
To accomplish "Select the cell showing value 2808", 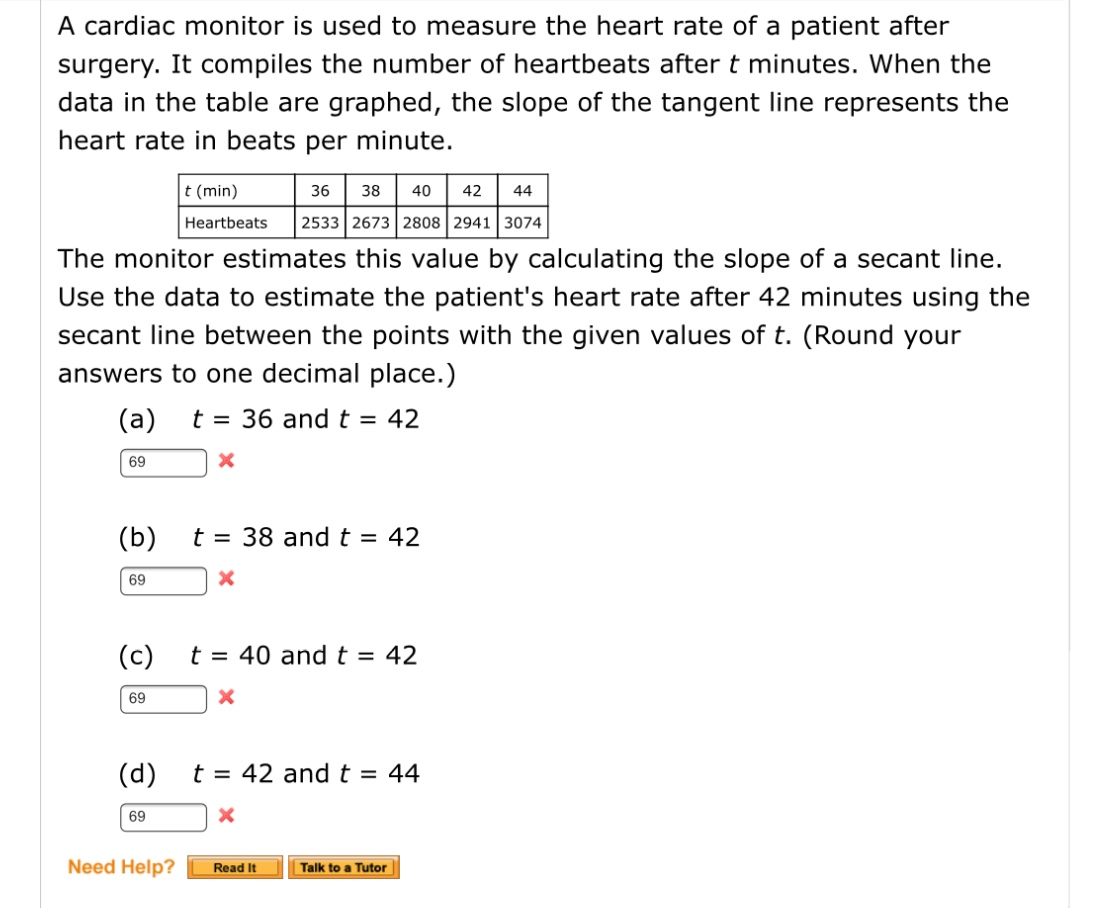I will coord(422,223).
